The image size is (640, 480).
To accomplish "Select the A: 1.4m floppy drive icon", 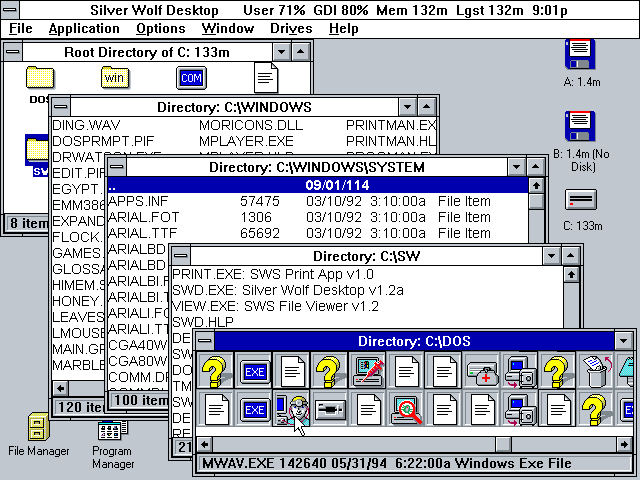I will (x=580, y=54).
